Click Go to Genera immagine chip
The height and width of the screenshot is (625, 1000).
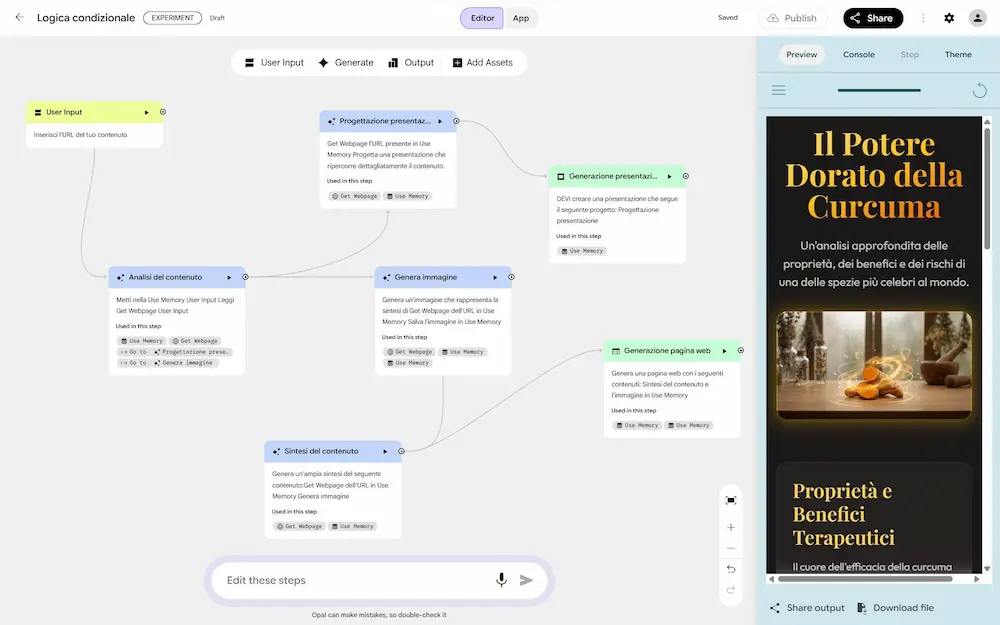tap(168, 363)
